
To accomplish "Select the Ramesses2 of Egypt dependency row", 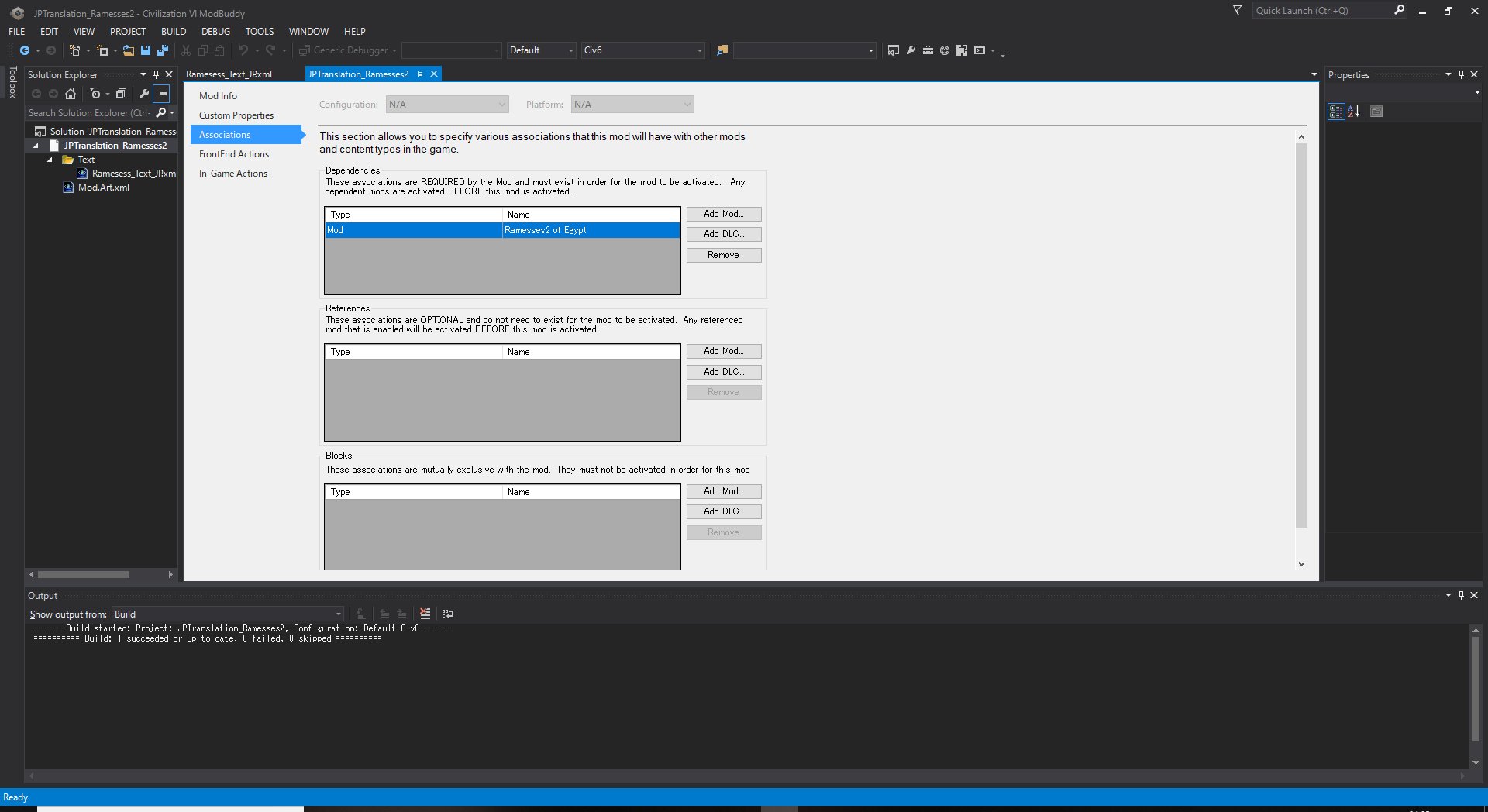I will point(502,230).
